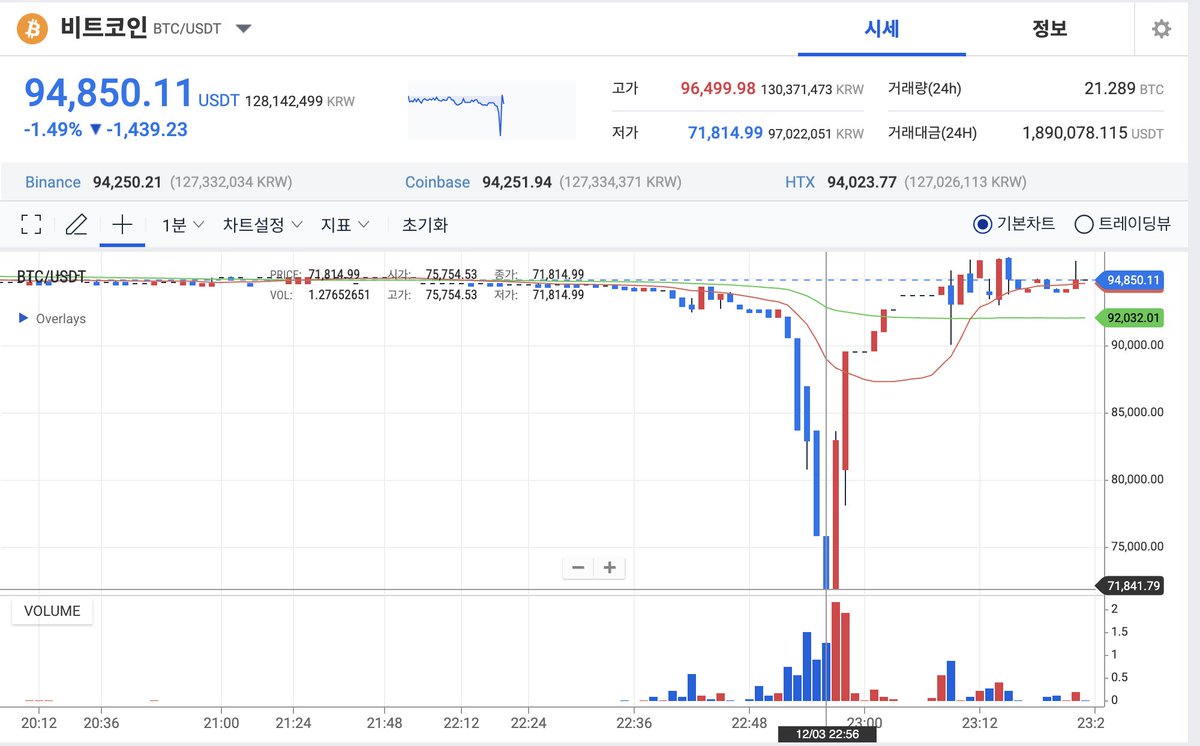This screenshot has width=1200, height=746.
Task: Open the 1분 interval dropdown
Action: (183, 225)
